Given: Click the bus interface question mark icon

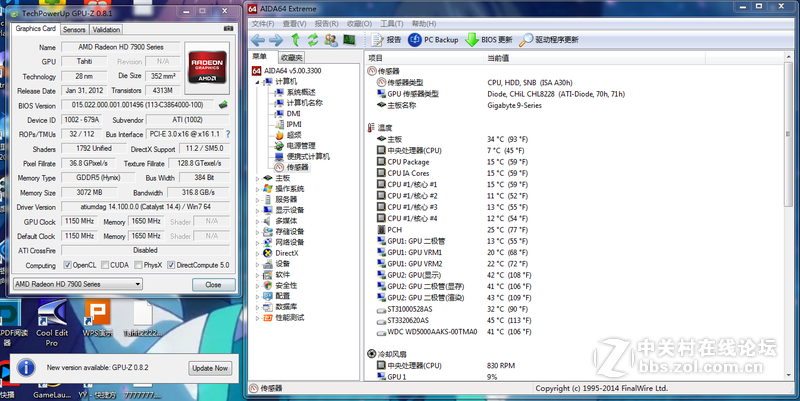Looking at the screenshot, I should 228,134.
